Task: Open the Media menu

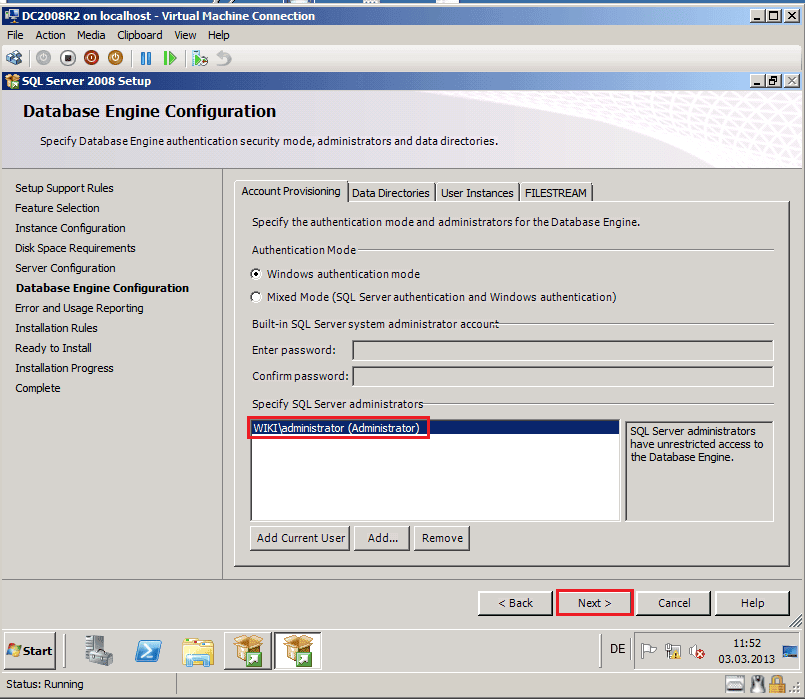Action: (91, 35)
